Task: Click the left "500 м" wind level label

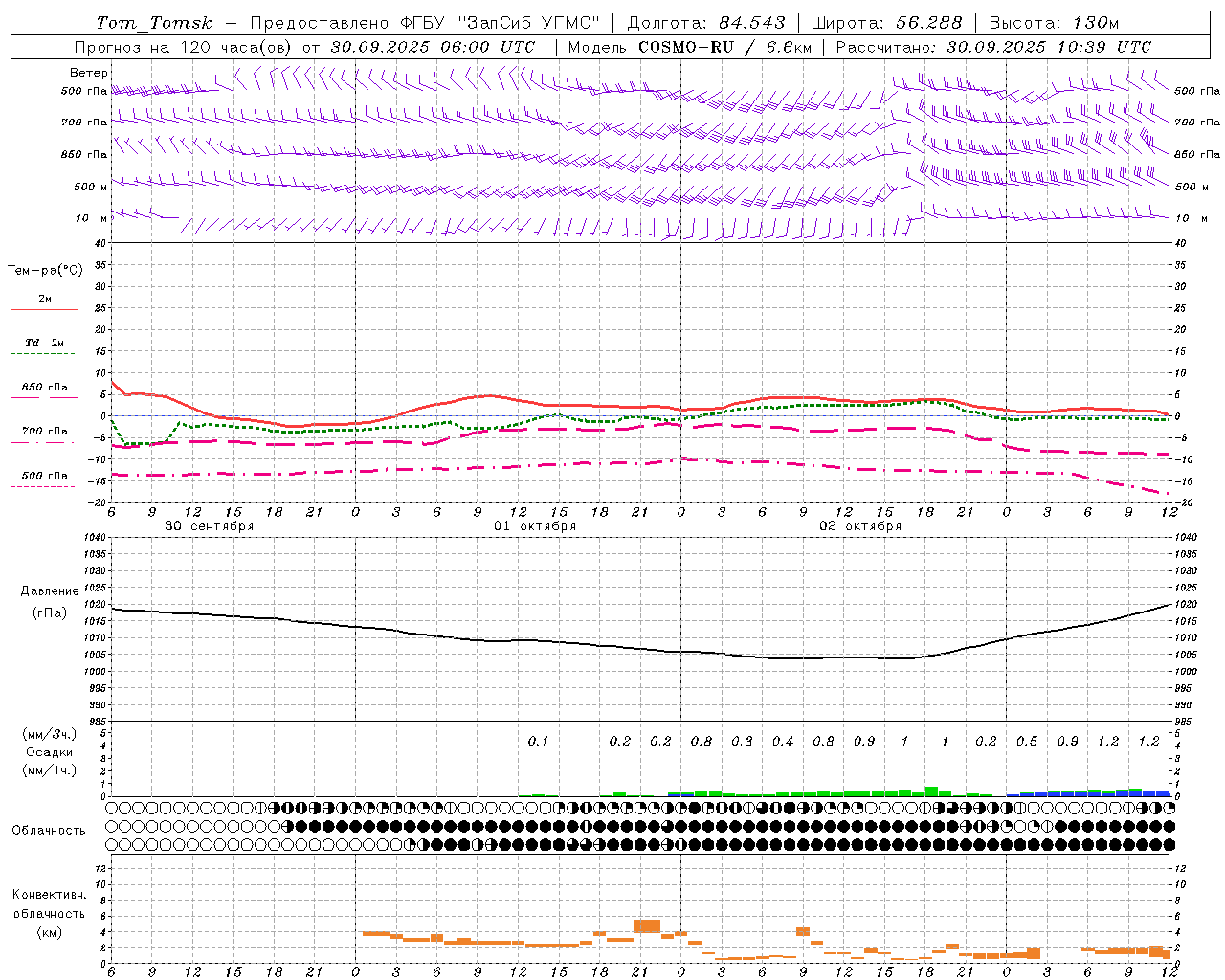Action: (x=91, y=187)
